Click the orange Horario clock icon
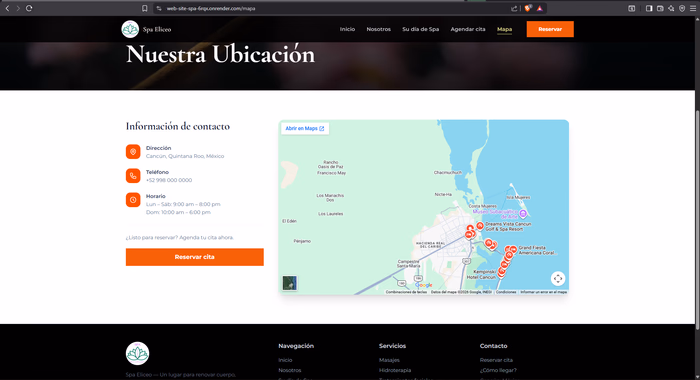Screen dimensions: 700x380 pos(133,200)
